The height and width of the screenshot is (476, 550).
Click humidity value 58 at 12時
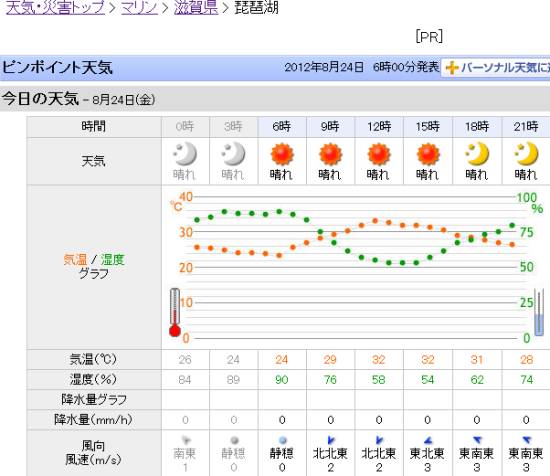378,380
